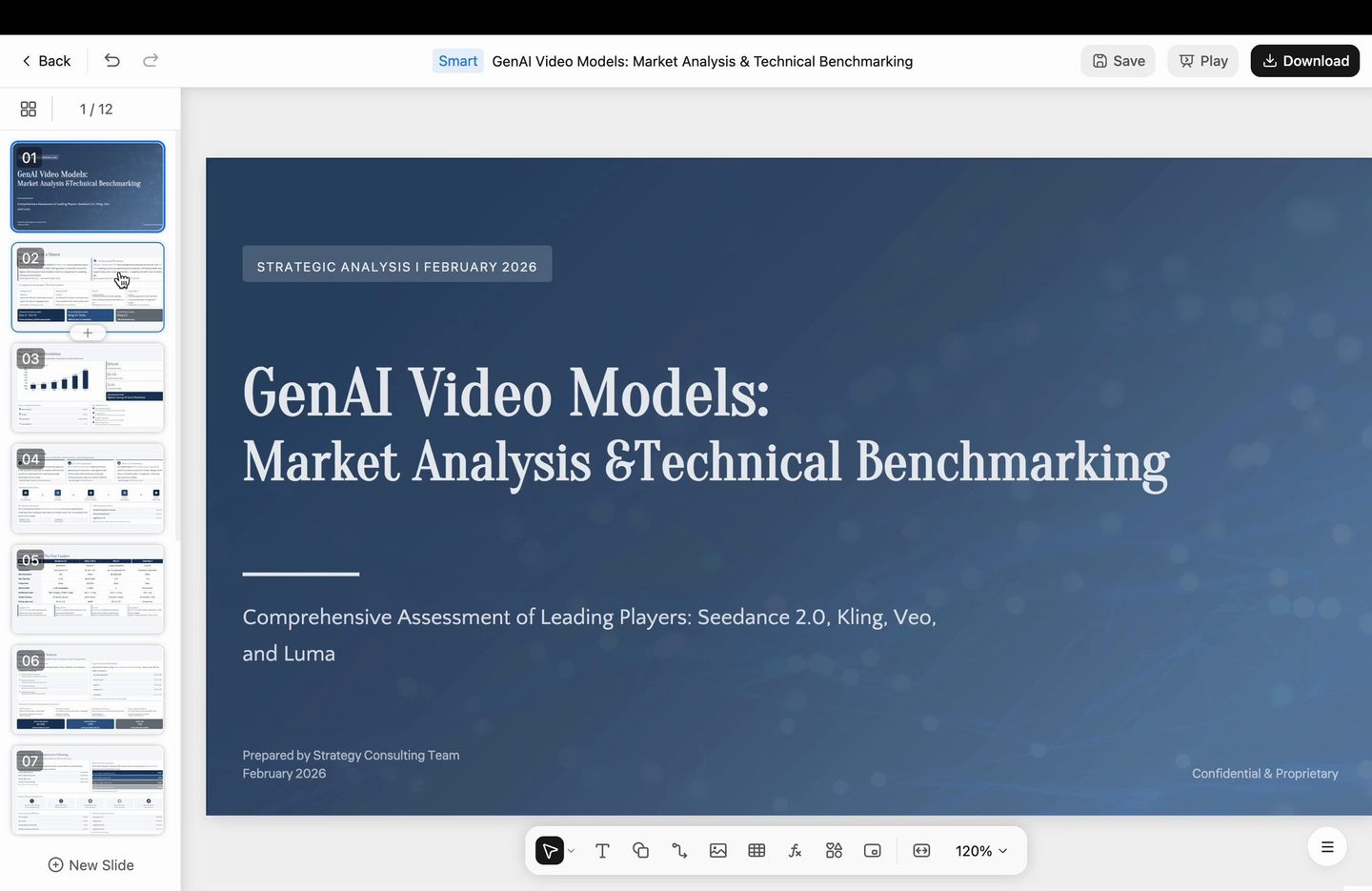Redo the last action
1372x891 pixels.
[151, 61]
